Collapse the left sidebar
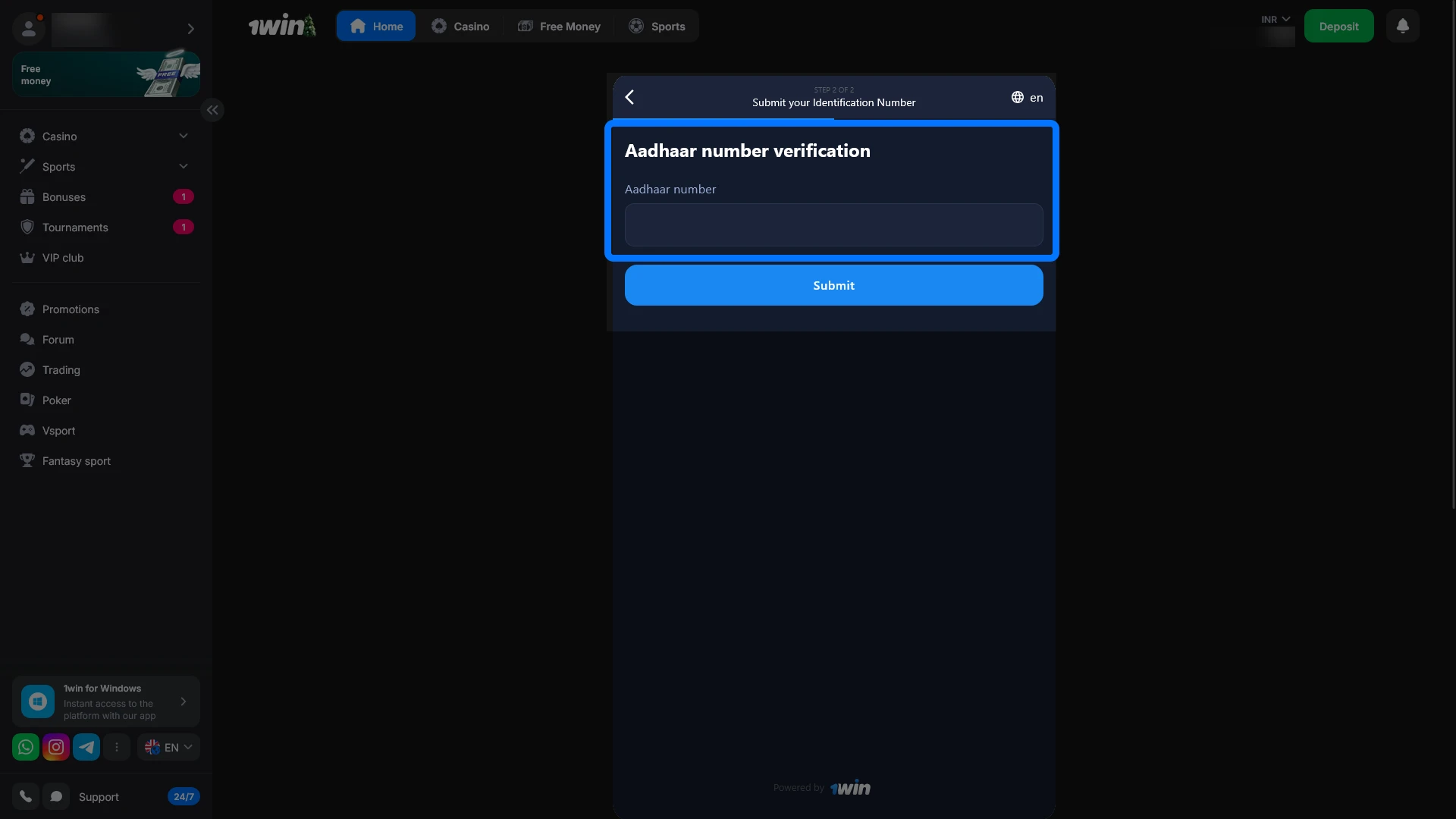This screenshot has width=1456, height=819. tap(212, 110)
